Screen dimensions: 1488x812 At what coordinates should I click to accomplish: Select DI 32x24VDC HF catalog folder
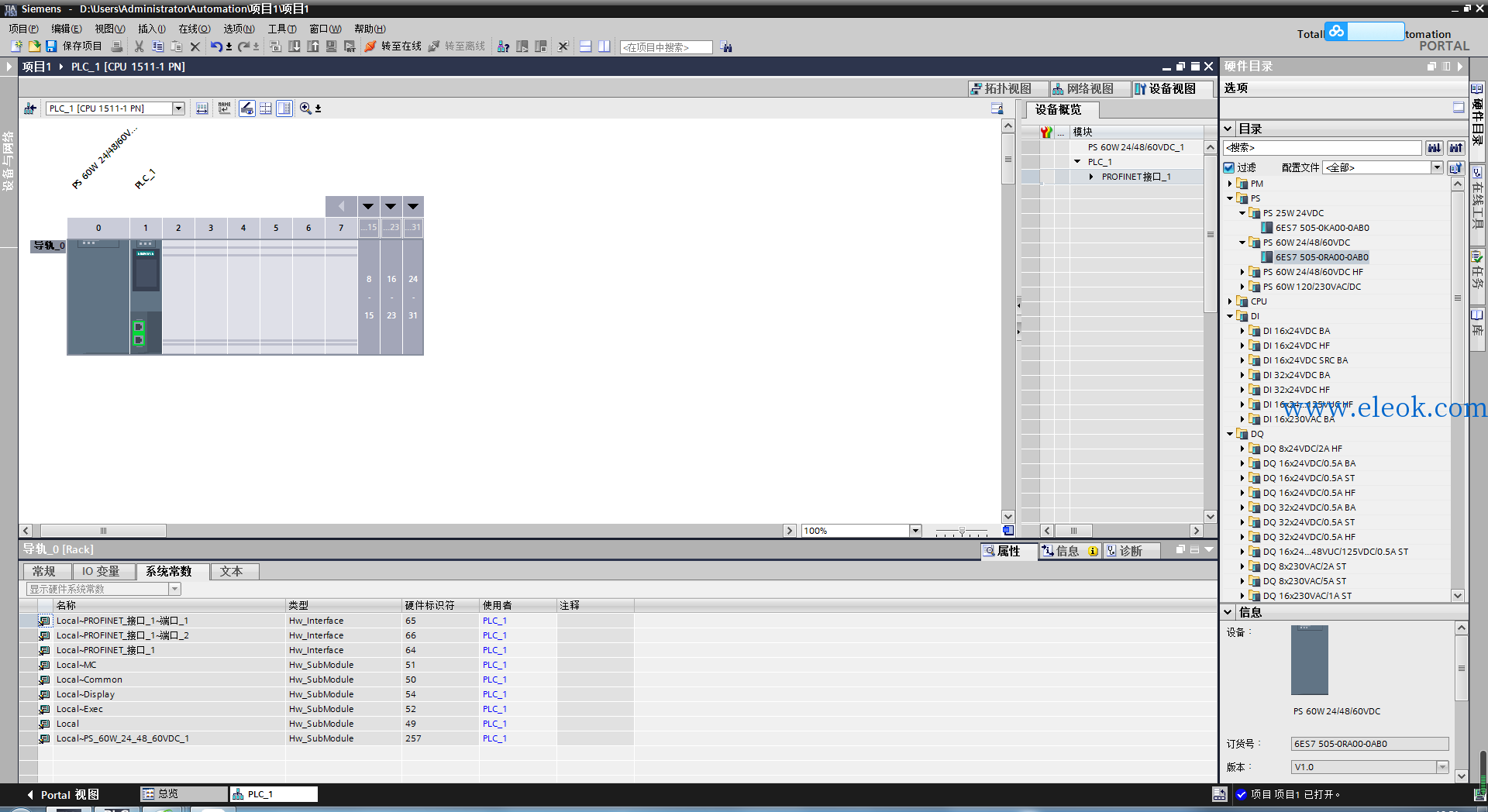[x=1296, y=390]
